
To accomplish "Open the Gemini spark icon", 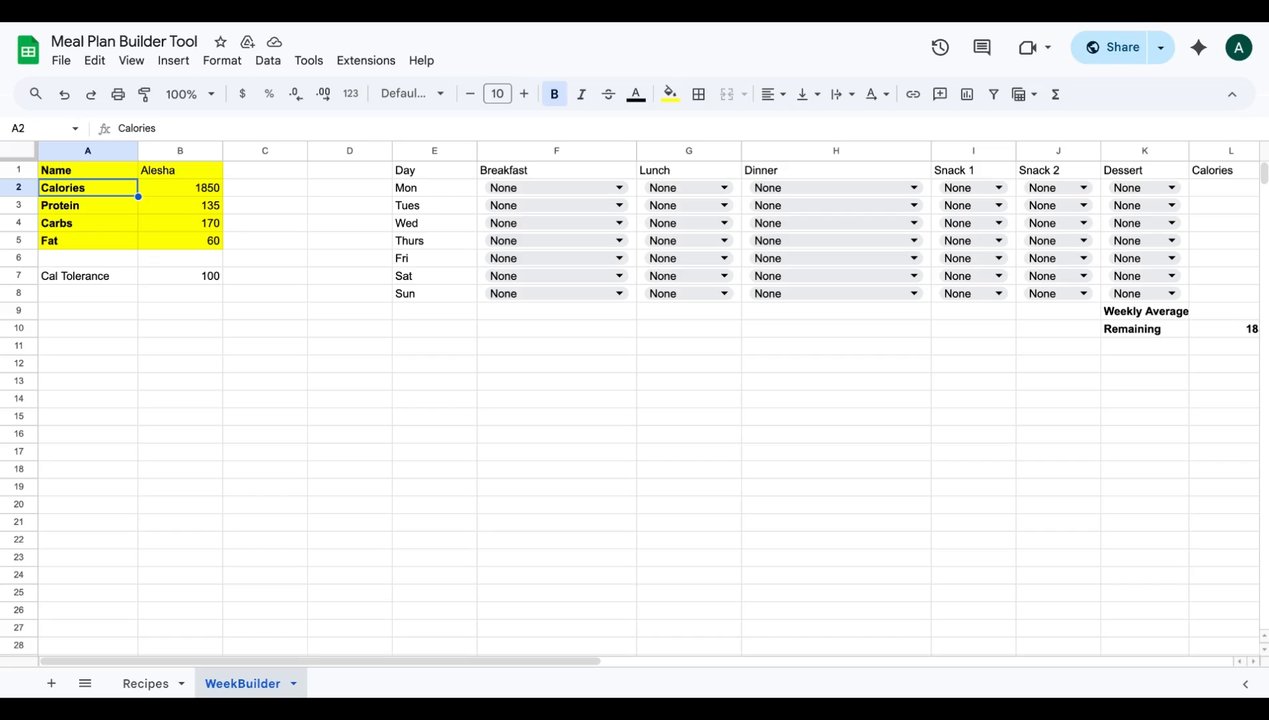I will (x=1198, y=47).
